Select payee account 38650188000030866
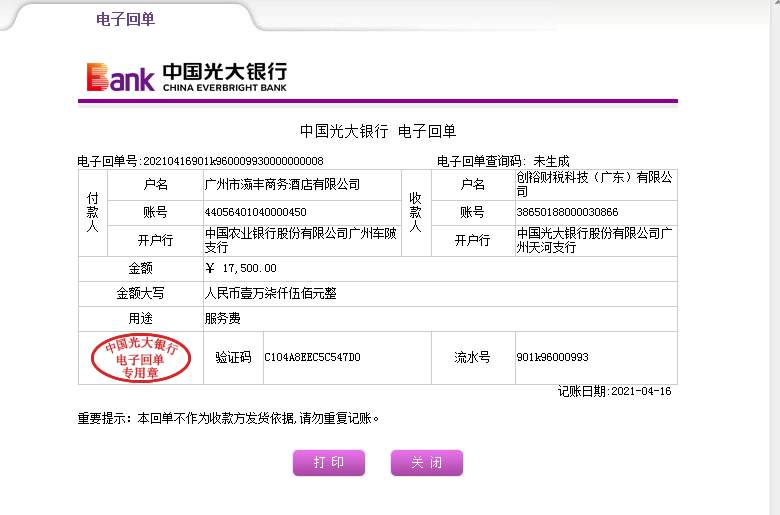 (x=567, y=212)
